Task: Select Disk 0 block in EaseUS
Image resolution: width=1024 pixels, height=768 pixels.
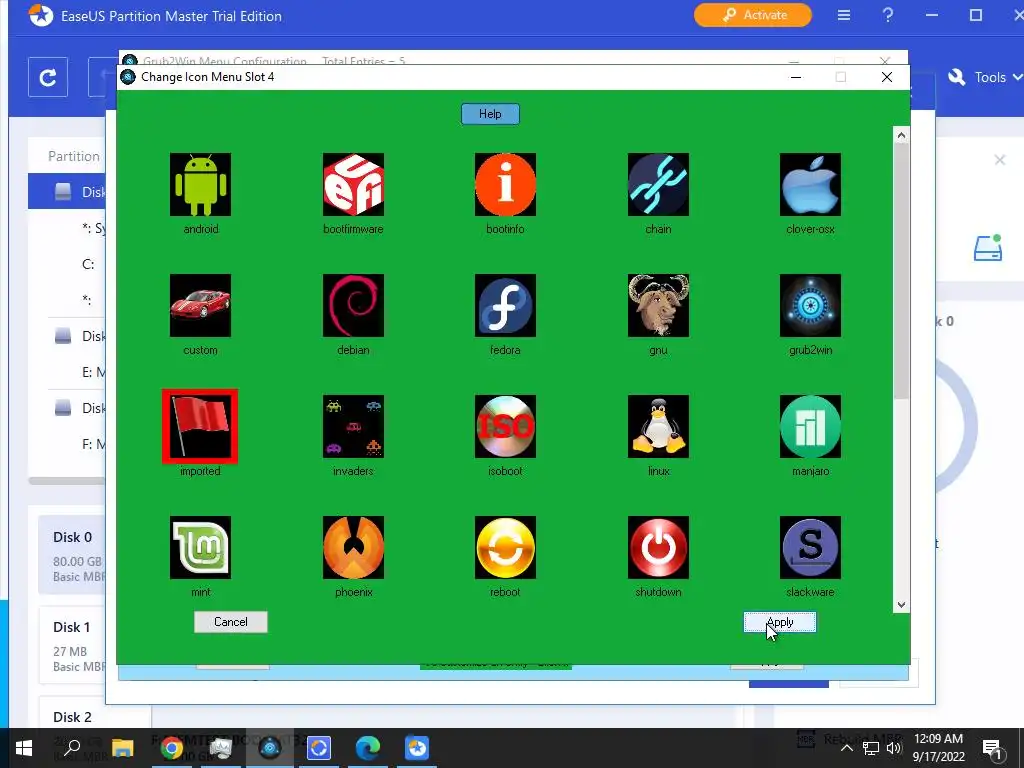Action: (x=72, y=554)
